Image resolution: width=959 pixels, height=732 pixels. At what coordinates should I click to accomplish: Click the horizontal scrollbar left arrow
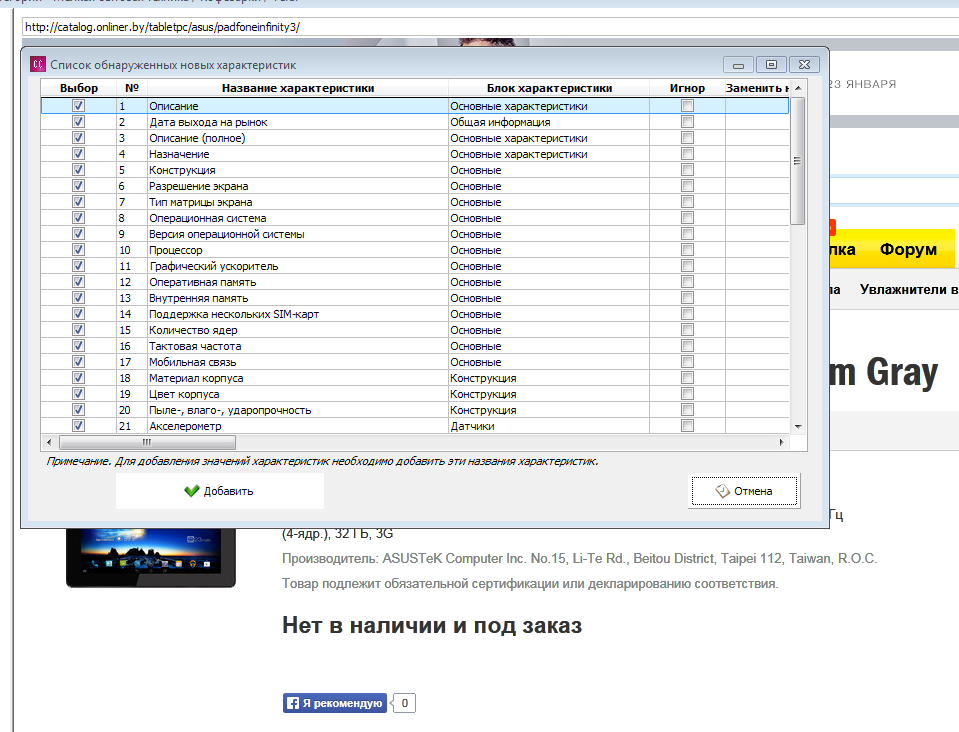coord(50,442)
